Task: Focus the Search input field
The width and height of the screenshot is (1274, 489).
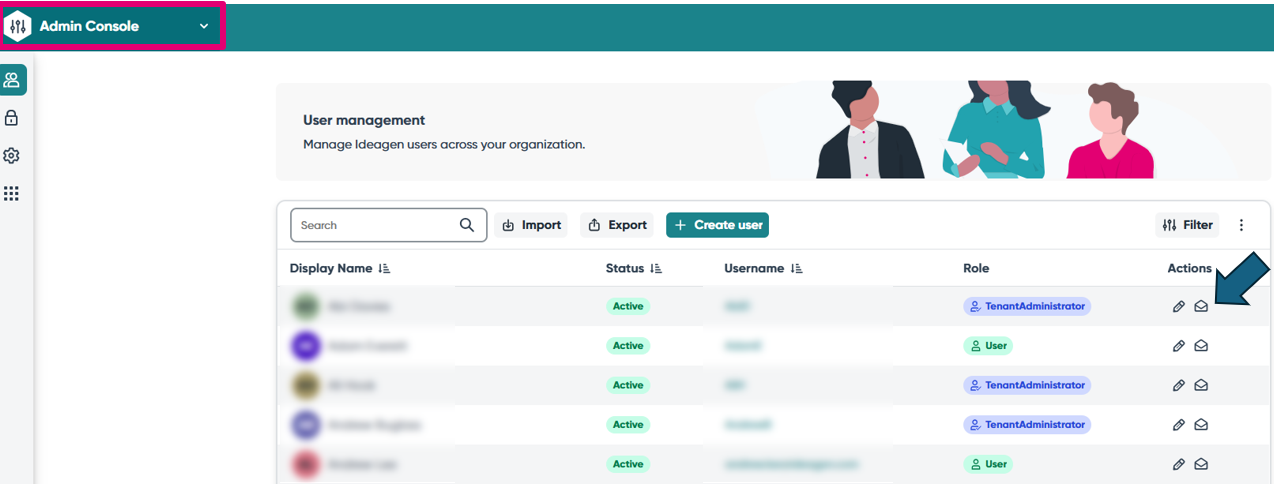Action: 375,225
